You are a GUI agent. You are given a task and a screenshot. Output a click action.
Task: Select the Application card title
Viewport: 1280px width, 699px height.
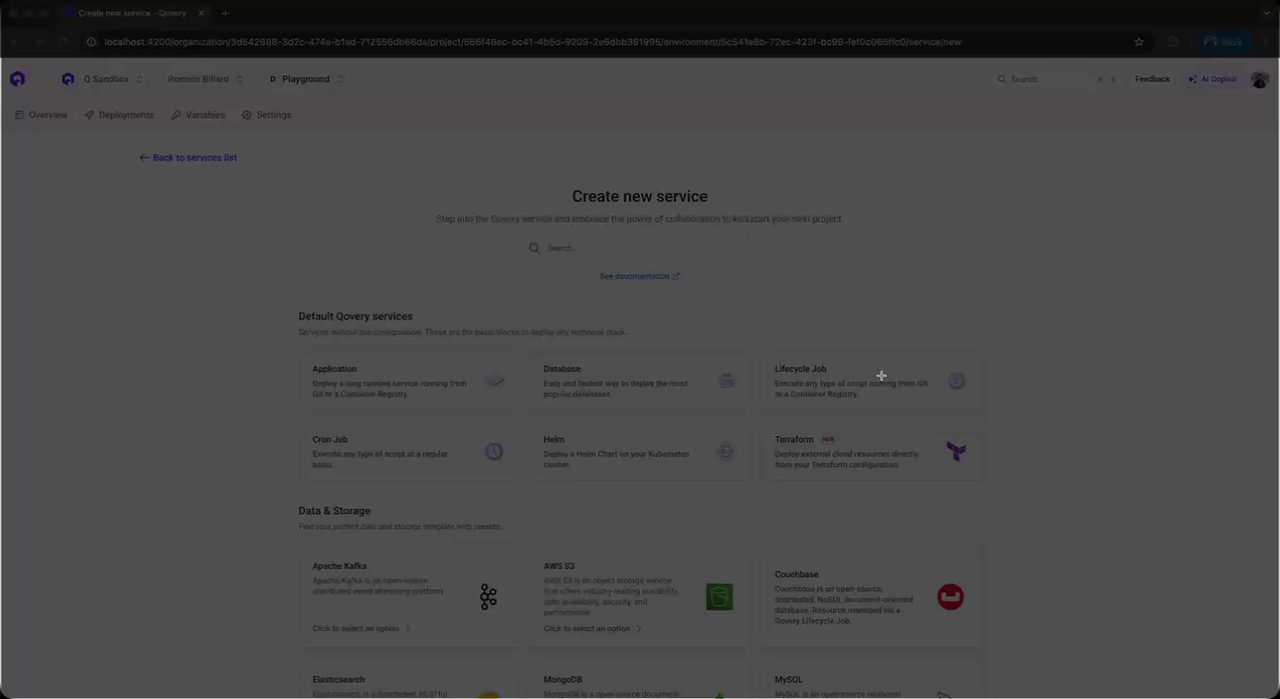[334, 369]
